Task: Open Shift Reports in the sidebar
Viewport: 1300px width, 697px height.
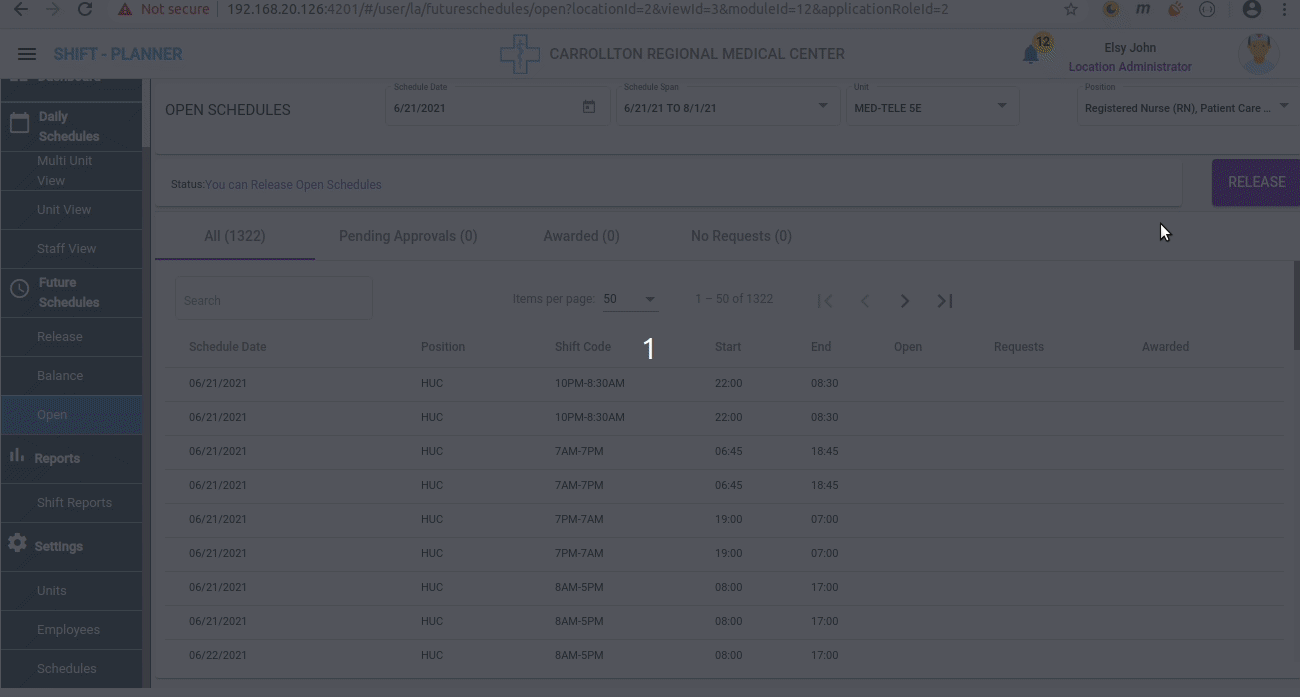Action: [74, 503]
